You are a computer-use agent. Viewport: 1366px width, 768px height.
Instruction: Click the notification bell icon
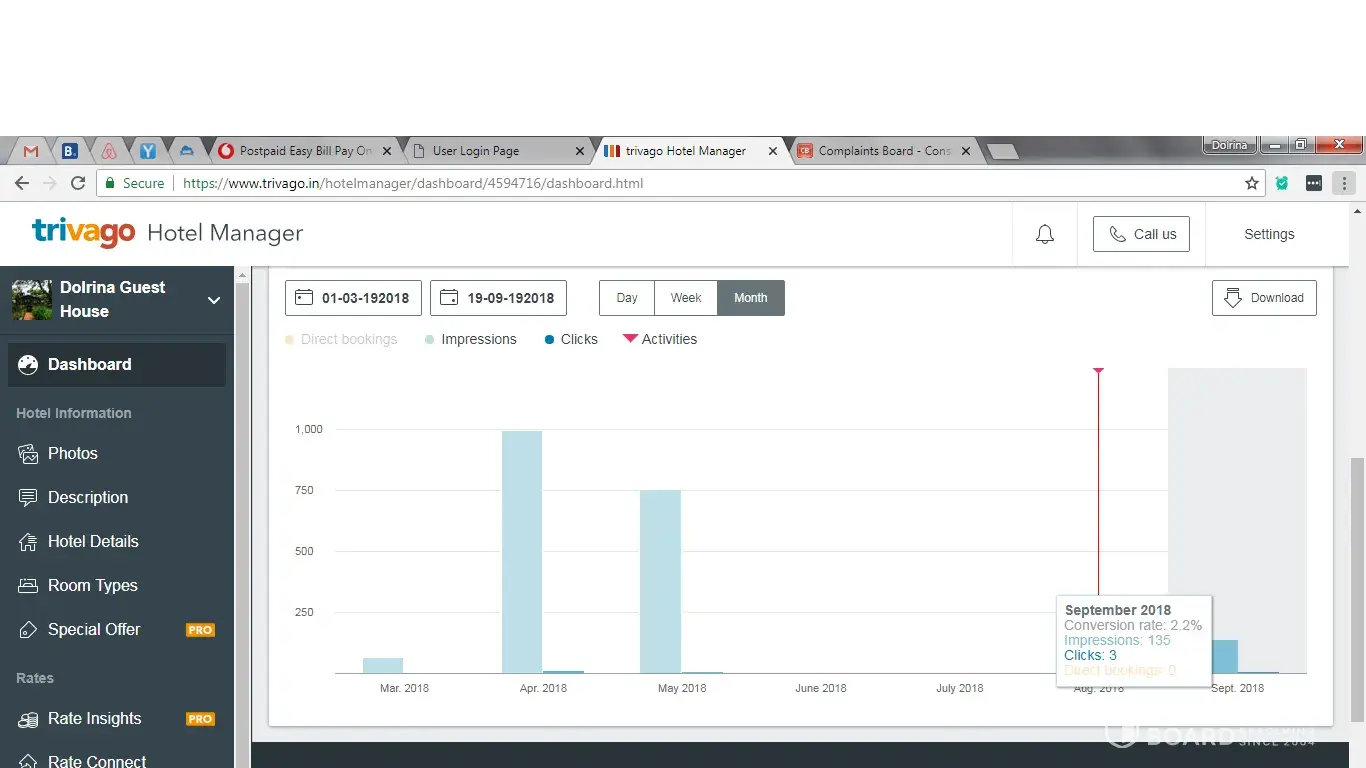click(1044, 234)
